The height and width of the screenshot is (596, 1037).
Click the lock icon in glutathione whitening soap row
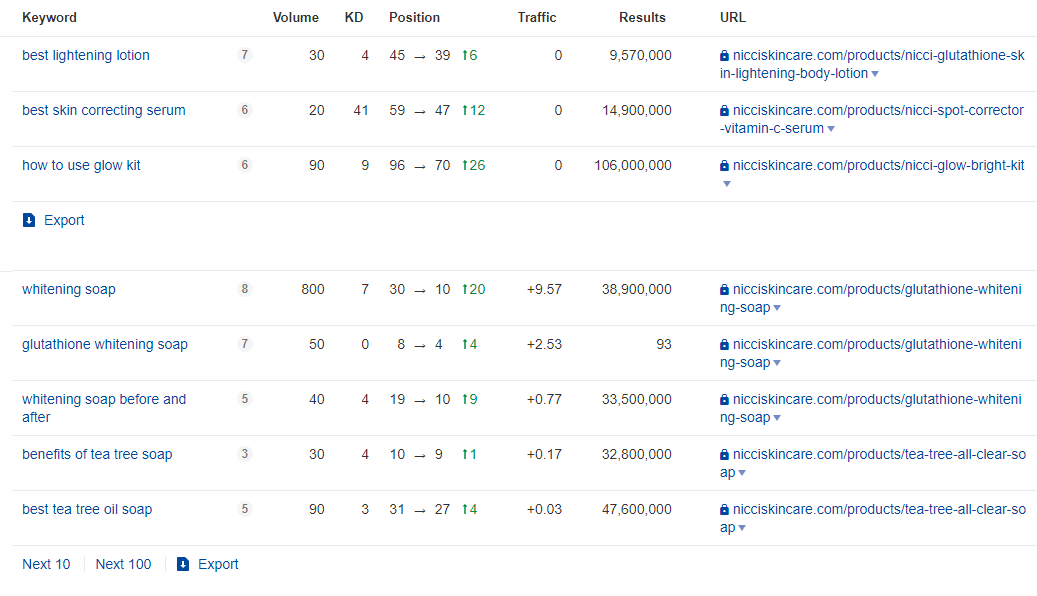point(724,345)
